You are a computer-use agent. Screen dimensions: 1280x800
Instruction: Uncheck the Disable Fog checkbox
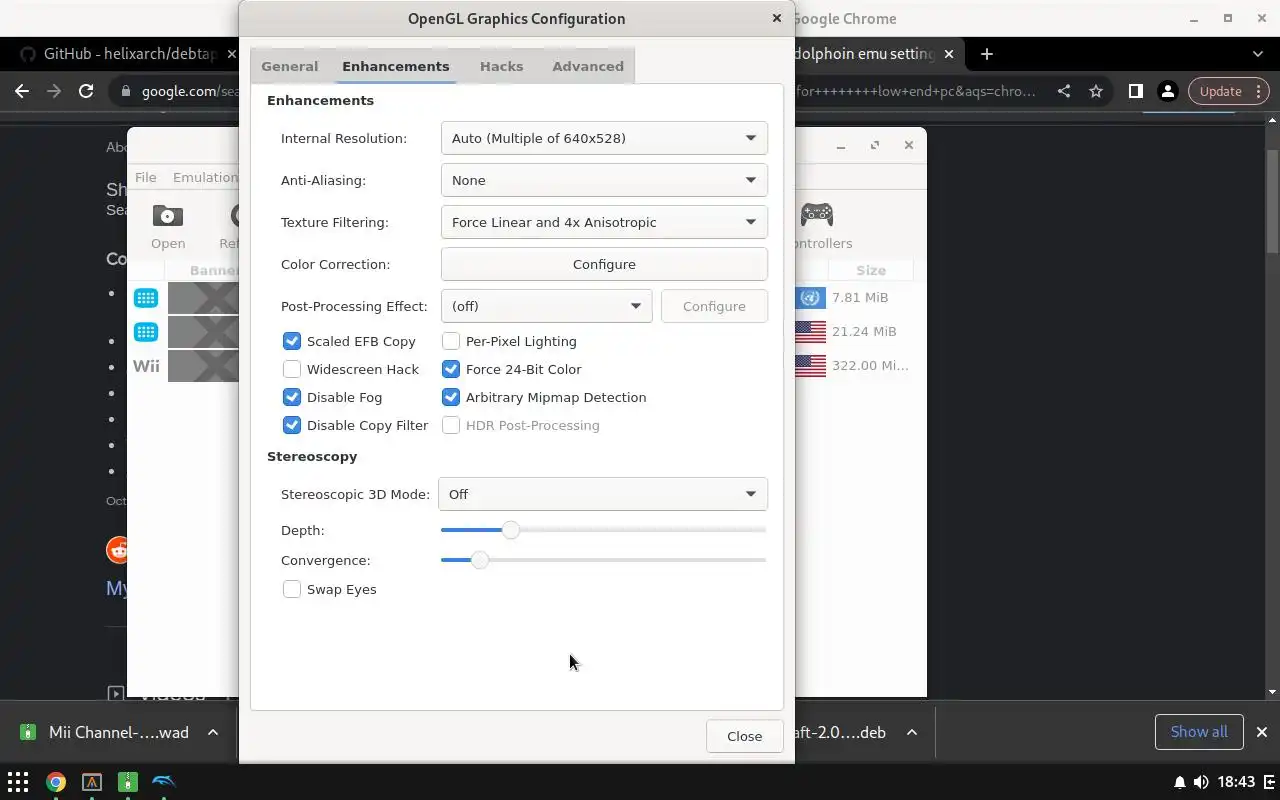292,397
